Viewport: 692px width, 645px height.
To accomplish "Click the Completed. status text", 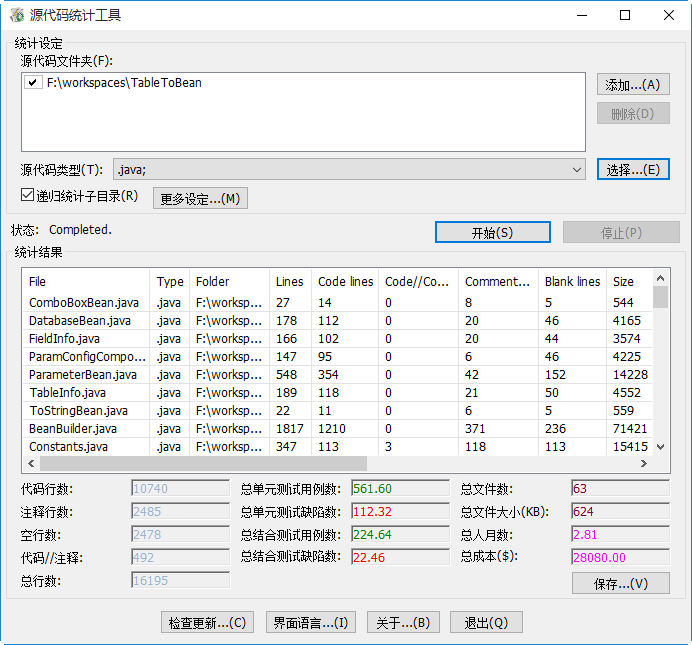I will [x=80, y=229].
